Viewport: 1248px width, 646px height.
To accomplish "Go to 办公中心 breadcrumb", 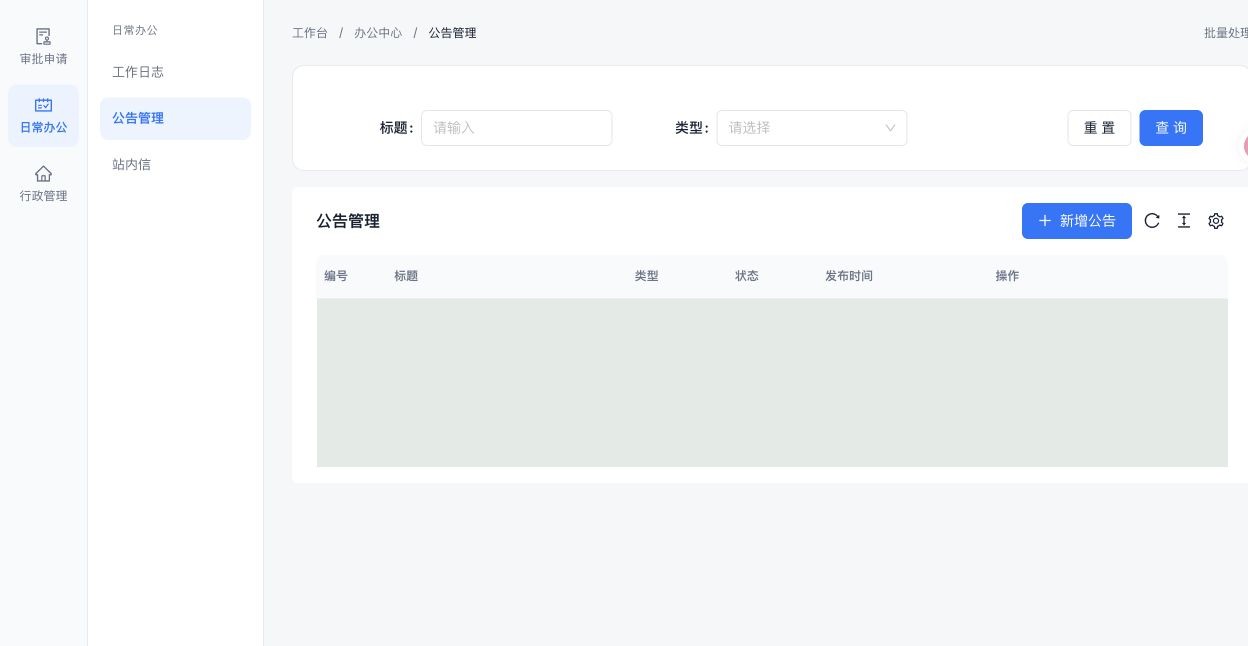I will tap(378, 33).
